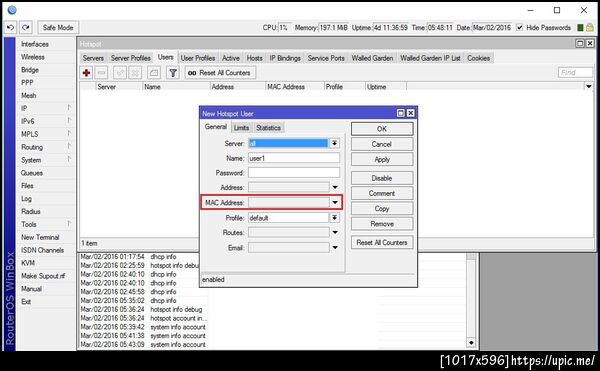Open the User Profiles tab
600x371 pixels.
198,58
